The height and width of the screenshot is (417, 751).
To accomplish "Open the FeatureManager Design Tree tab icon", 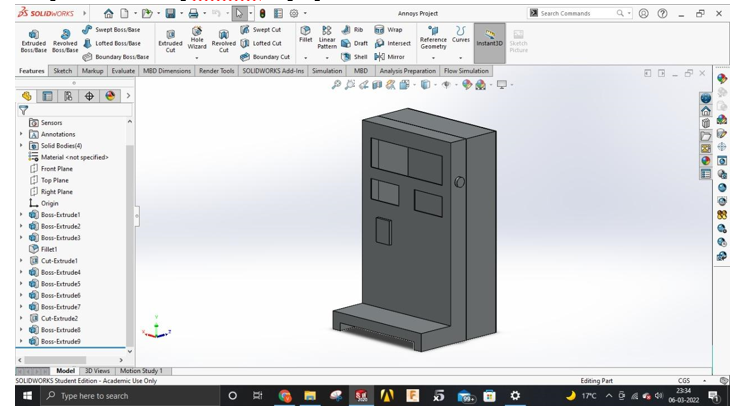I will pos(26,96).
